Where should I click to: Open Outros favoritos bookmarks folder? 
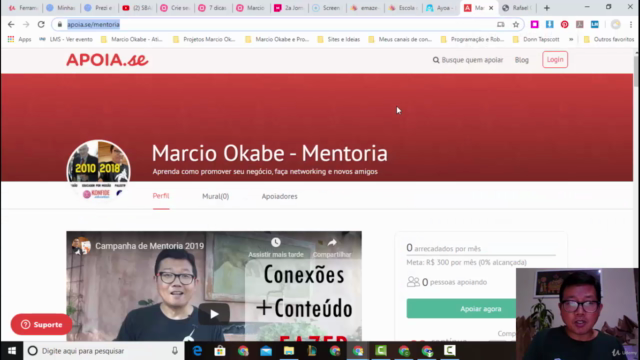click(x=609, y=39)
